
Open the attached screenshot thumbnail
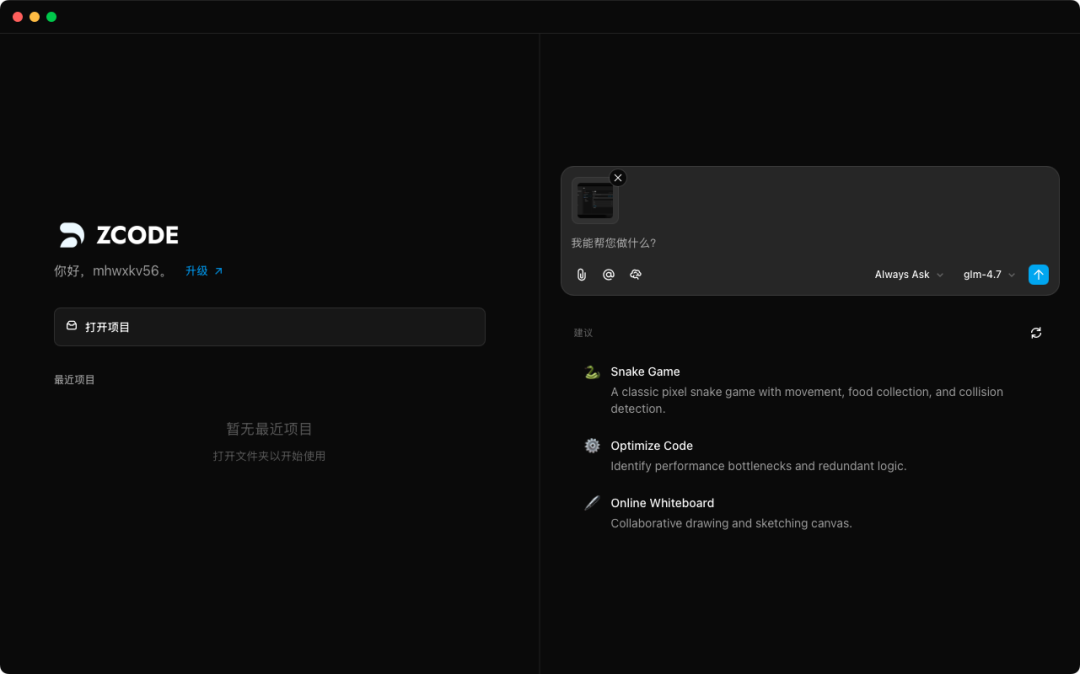click(x=595, y=201)
